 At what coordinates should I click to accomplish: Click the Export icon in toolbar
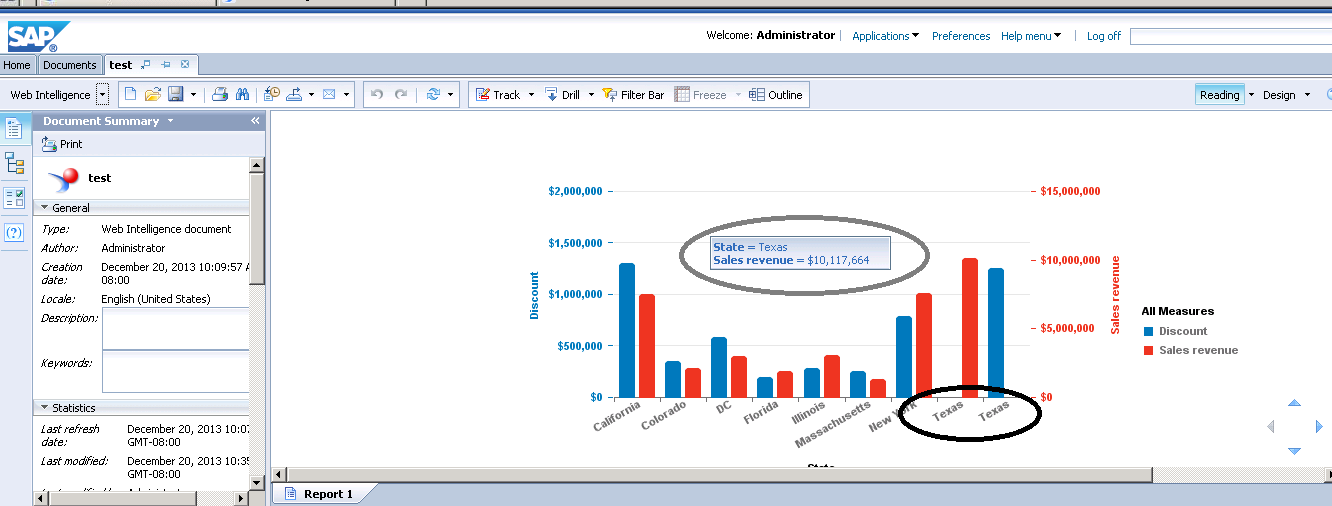click(x=295, y=95)
